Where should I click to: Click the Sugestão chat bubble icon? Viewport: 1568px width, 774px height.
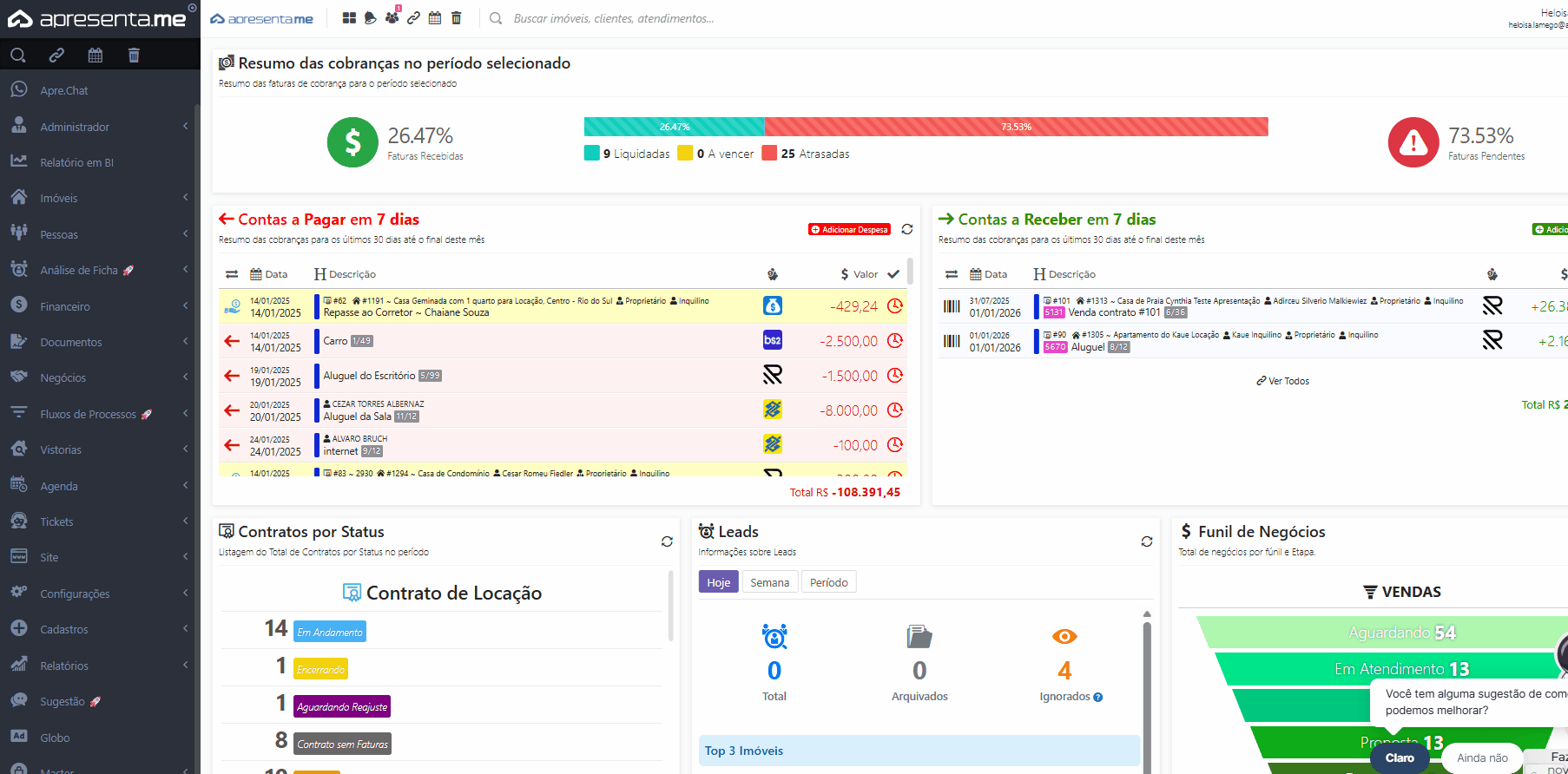(x=19, y=700)
